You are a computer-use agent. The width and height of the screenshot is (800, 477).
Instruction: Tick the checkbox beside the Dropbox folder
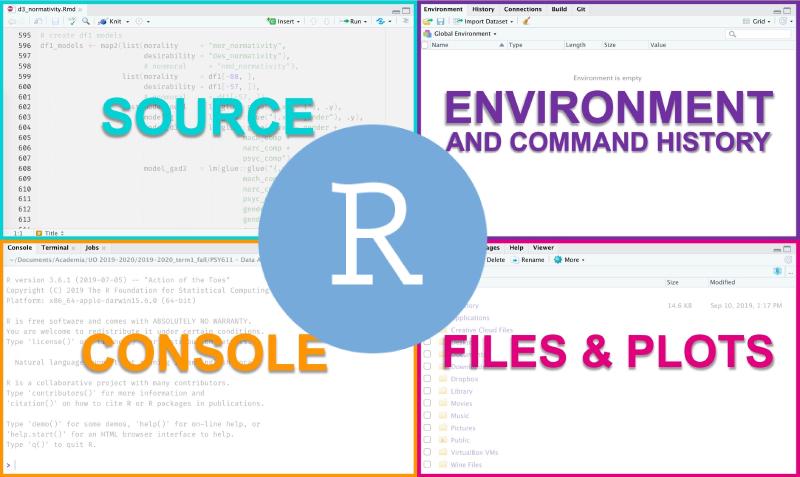pos(428,379)
